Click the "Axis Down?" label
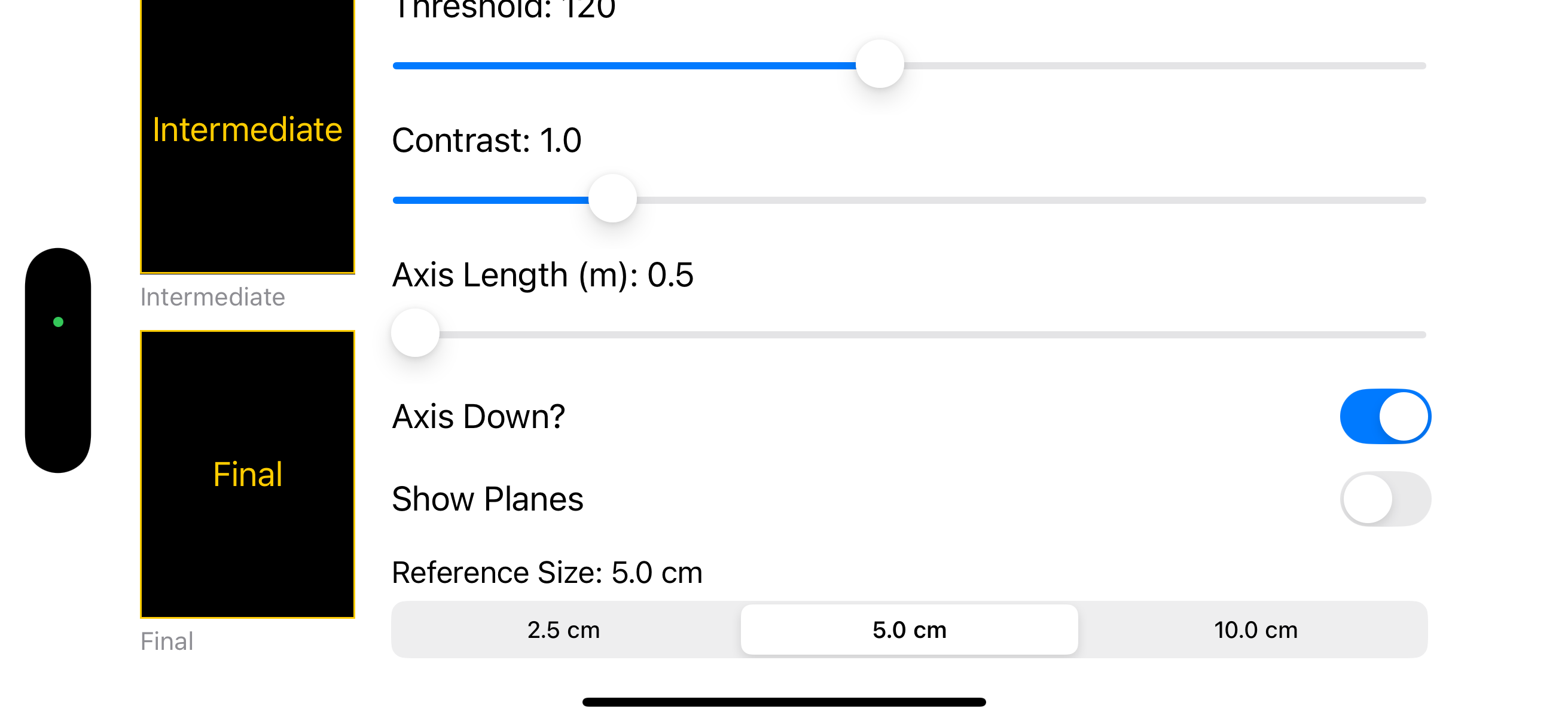The image size is (1568, 721). (478, 417)
